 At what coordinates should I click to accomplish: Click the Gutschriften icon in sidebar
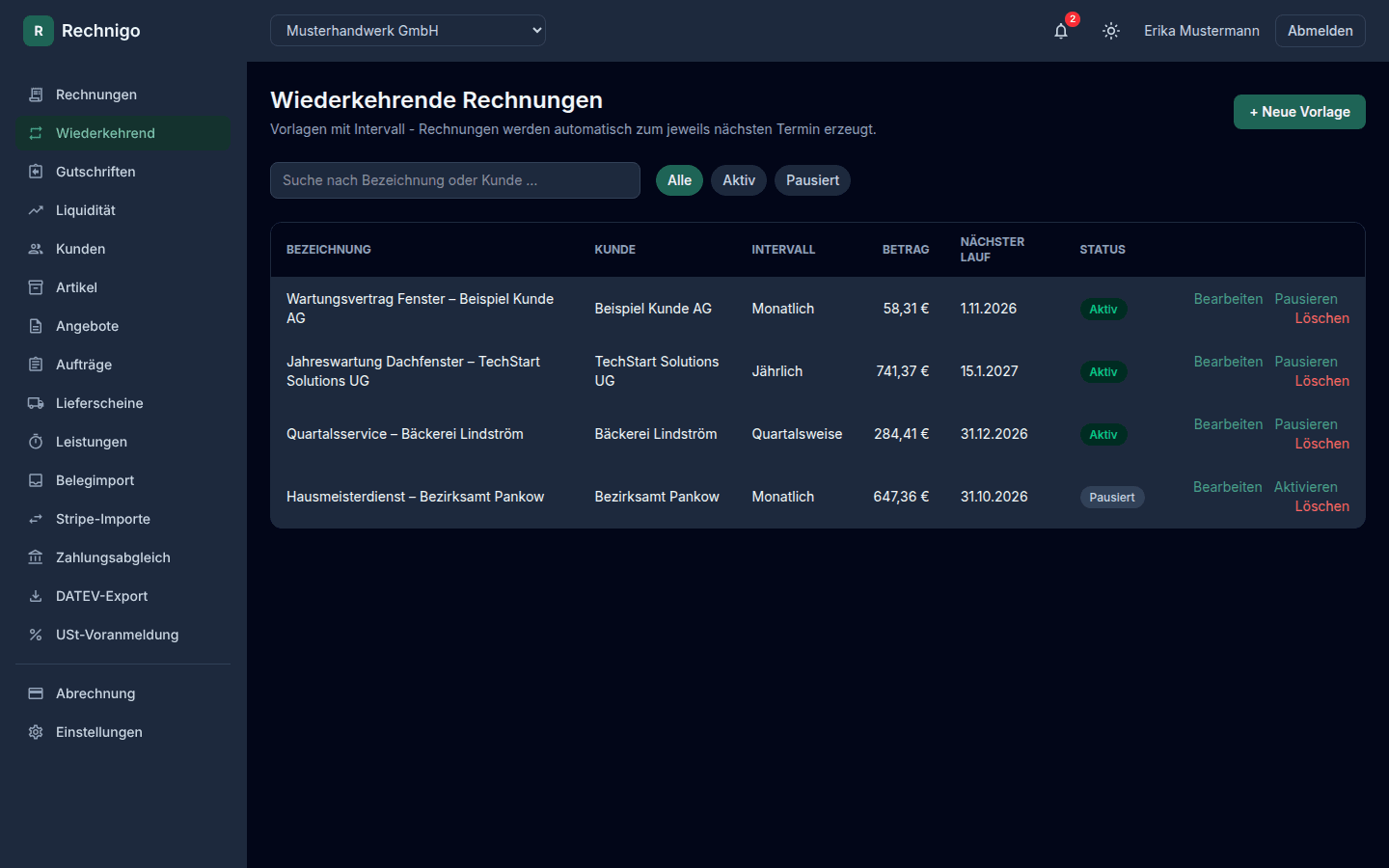36,172
